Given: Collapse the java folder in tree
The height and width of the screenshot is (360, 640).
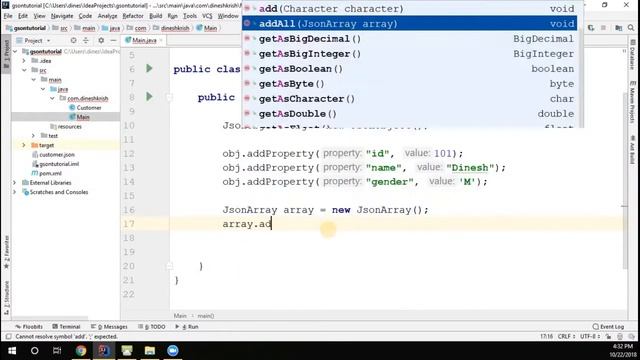Looking at the screenshot, I should pos(43,89).
